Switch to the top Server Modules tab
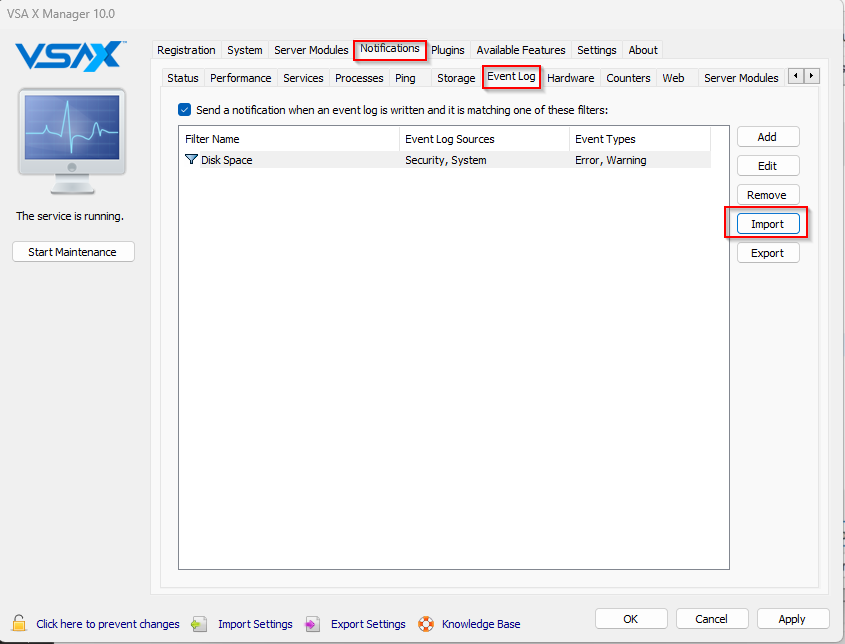 [311, 50]
